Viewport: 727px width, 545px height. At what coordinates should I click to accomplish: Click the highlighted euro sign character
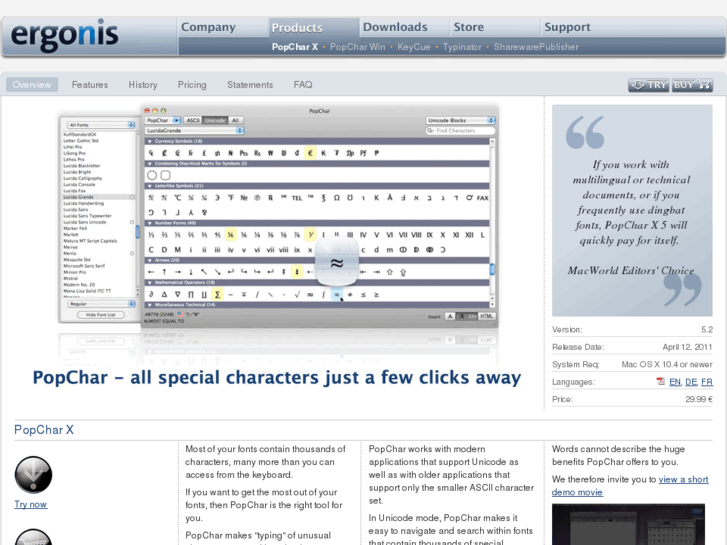coord(310,153)
